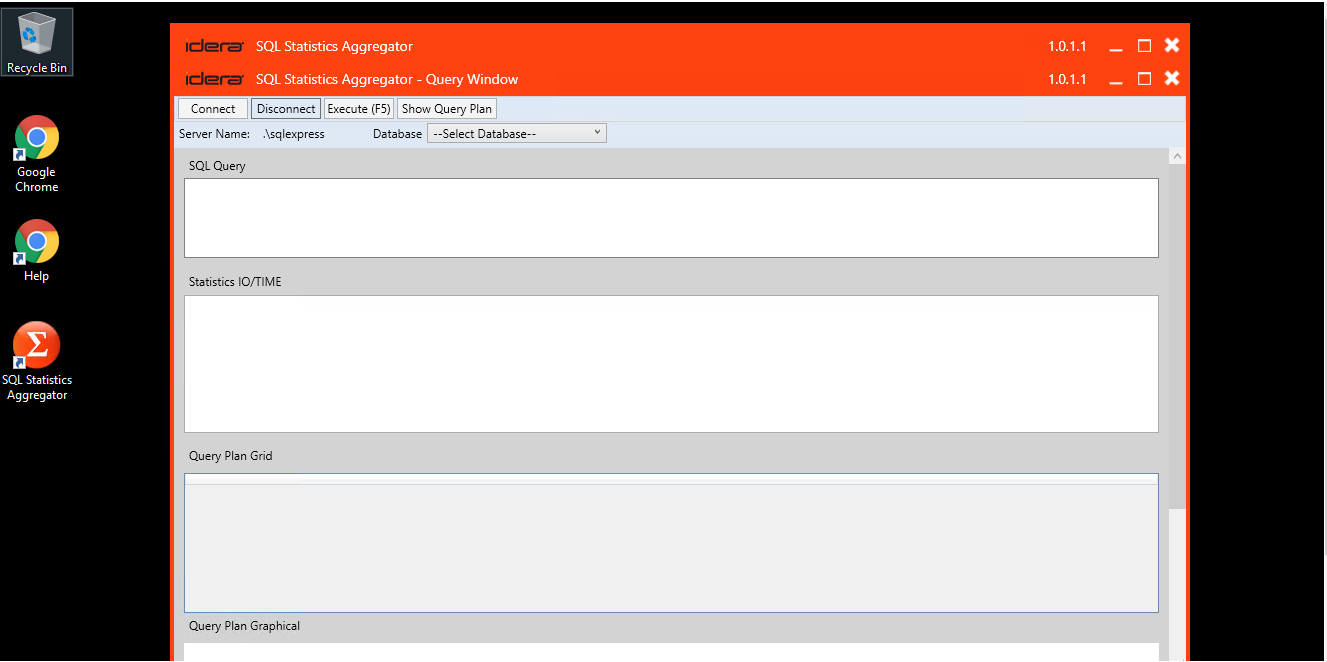Click inside the Statistics IO/TIME output box

click(671, 364)
